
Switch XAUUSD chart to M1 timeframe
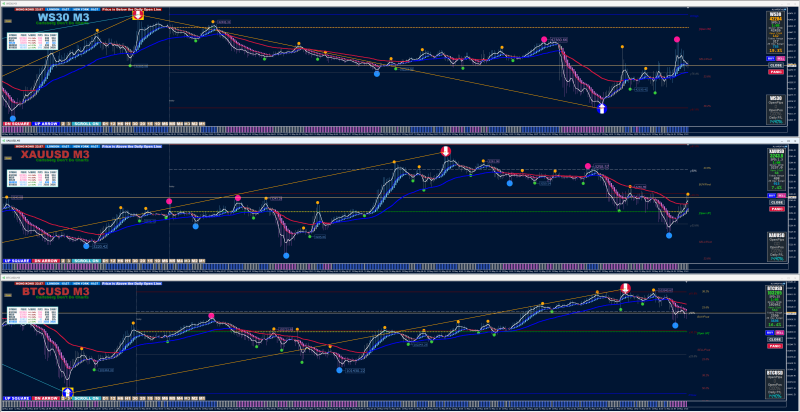click(202, 261)
